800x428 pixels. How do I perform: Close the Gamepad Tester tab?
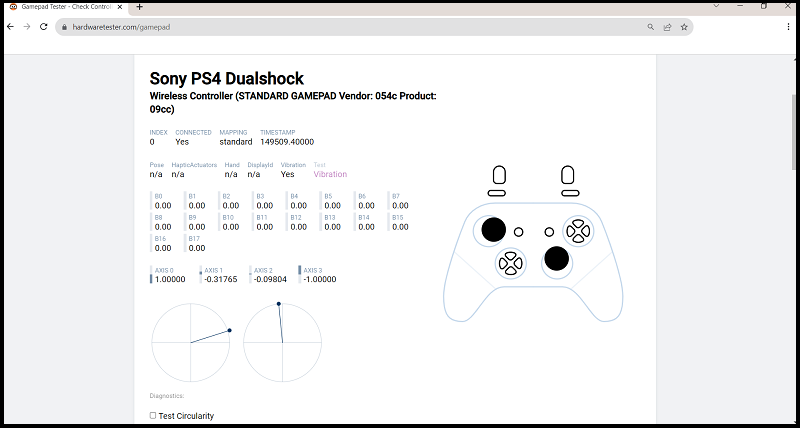point(119,7)
